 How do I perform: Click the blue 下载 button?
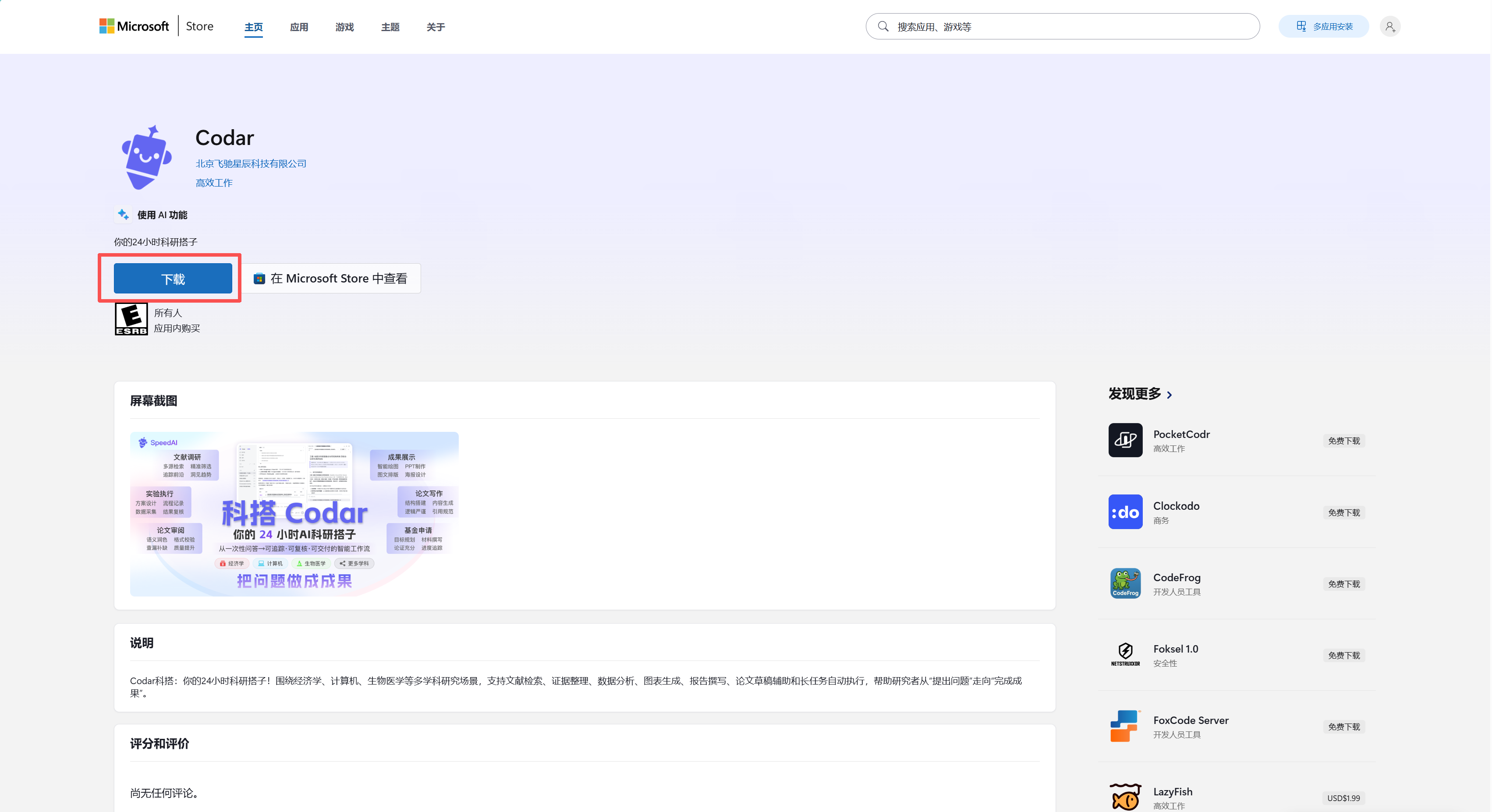tap(173, 279)
